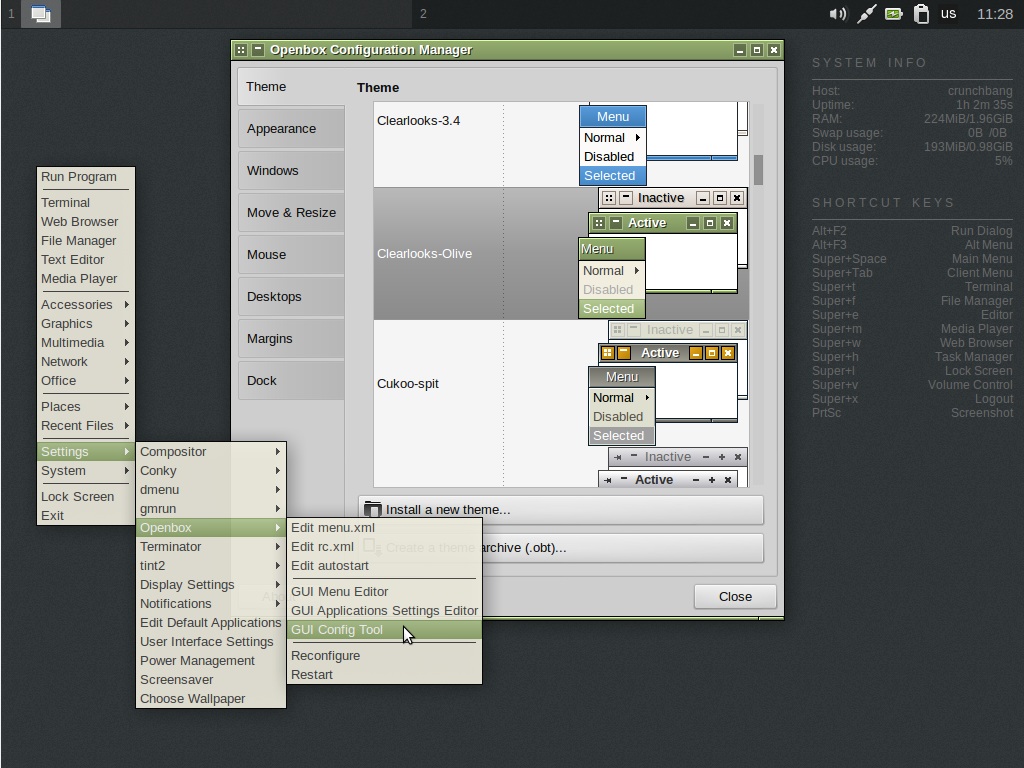Image resolution: width=1024 pixels, height=768 pixels.
Task: Click the window icon in desktop 1 taskbar
Action: coord(40,14)
